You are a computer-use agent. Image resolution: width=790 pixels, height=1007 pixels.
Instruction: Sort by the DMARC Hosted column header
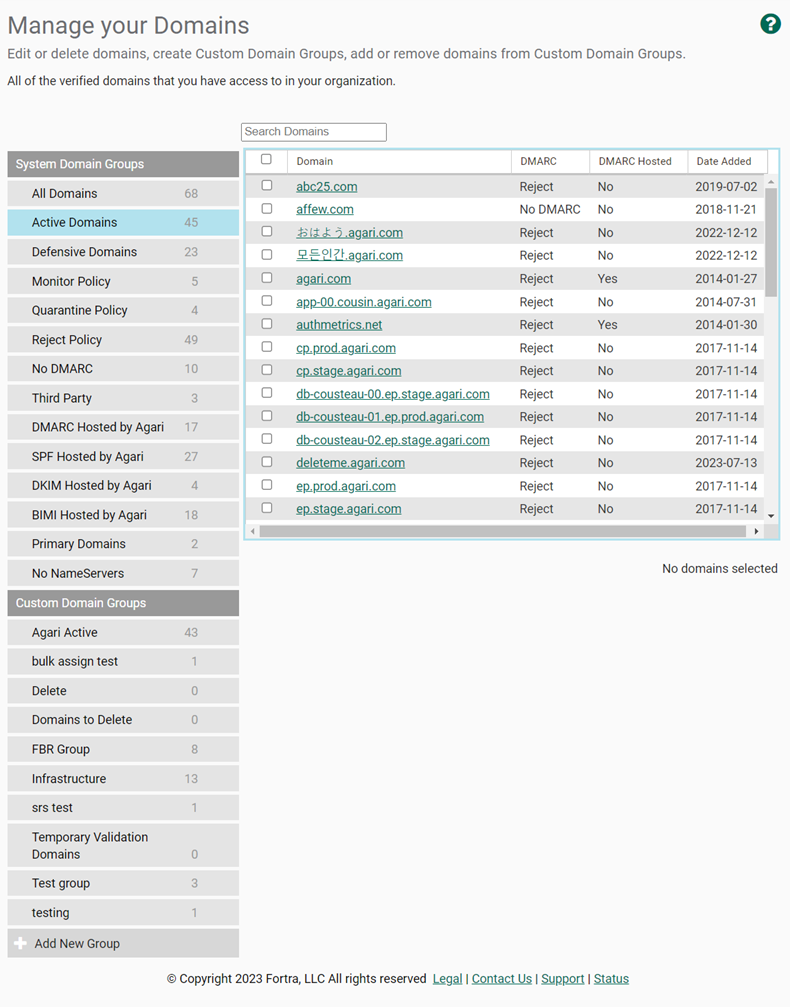(x=638, y=161)
